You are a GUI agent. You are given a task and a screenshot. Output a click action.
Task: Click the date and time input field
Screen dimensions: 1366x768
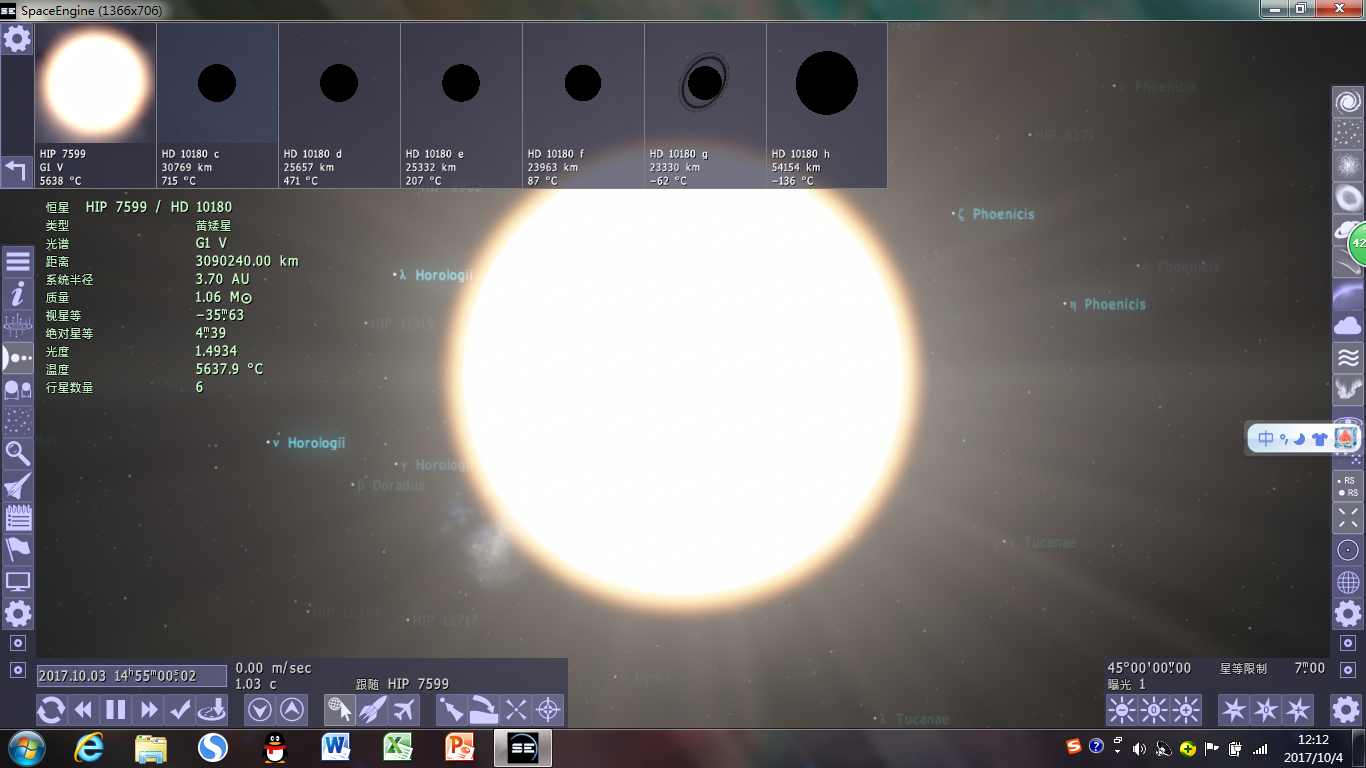point(132,676)
